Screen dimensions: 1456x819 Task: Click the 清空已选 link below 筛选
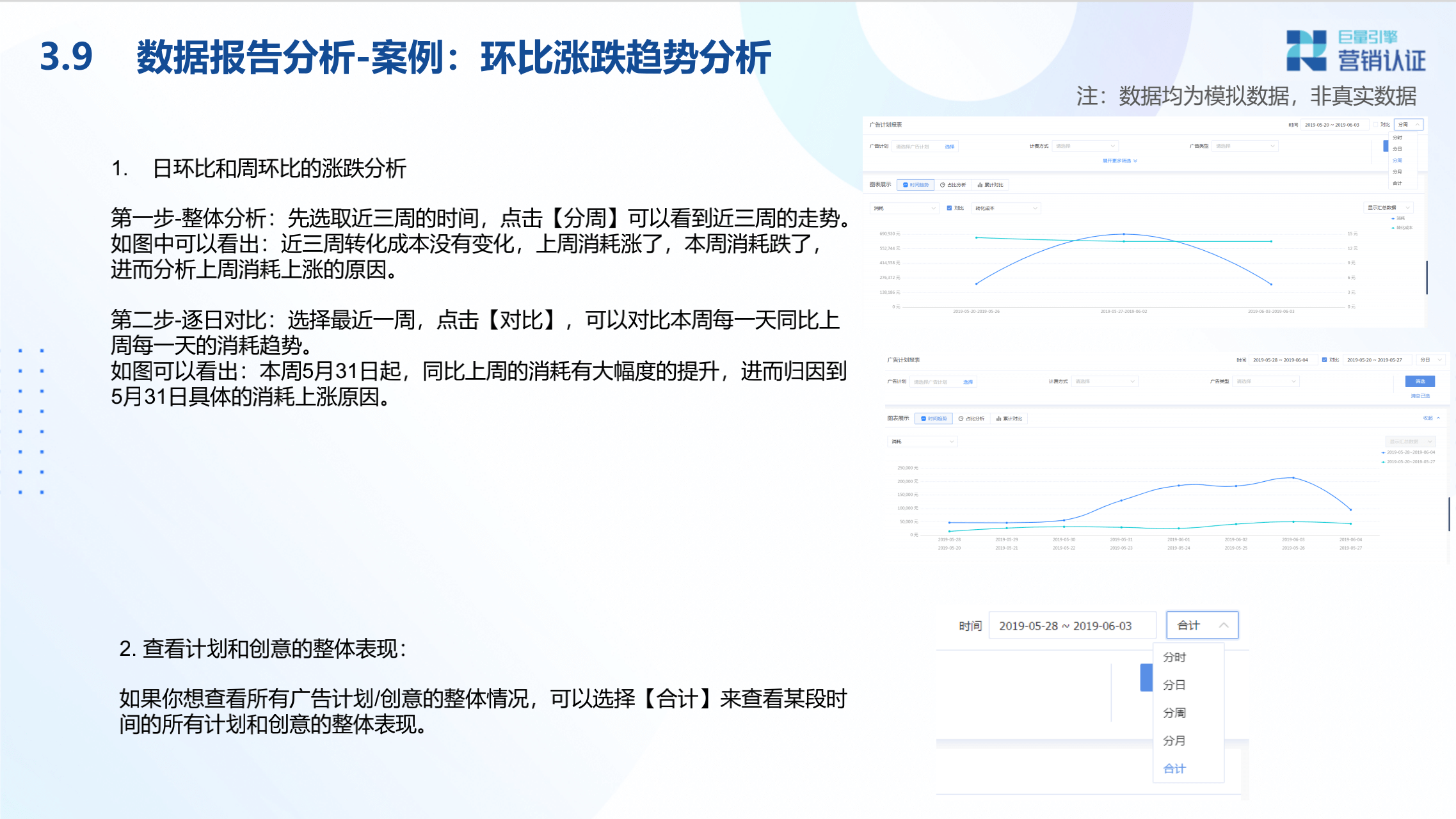tap(1420, 396)
